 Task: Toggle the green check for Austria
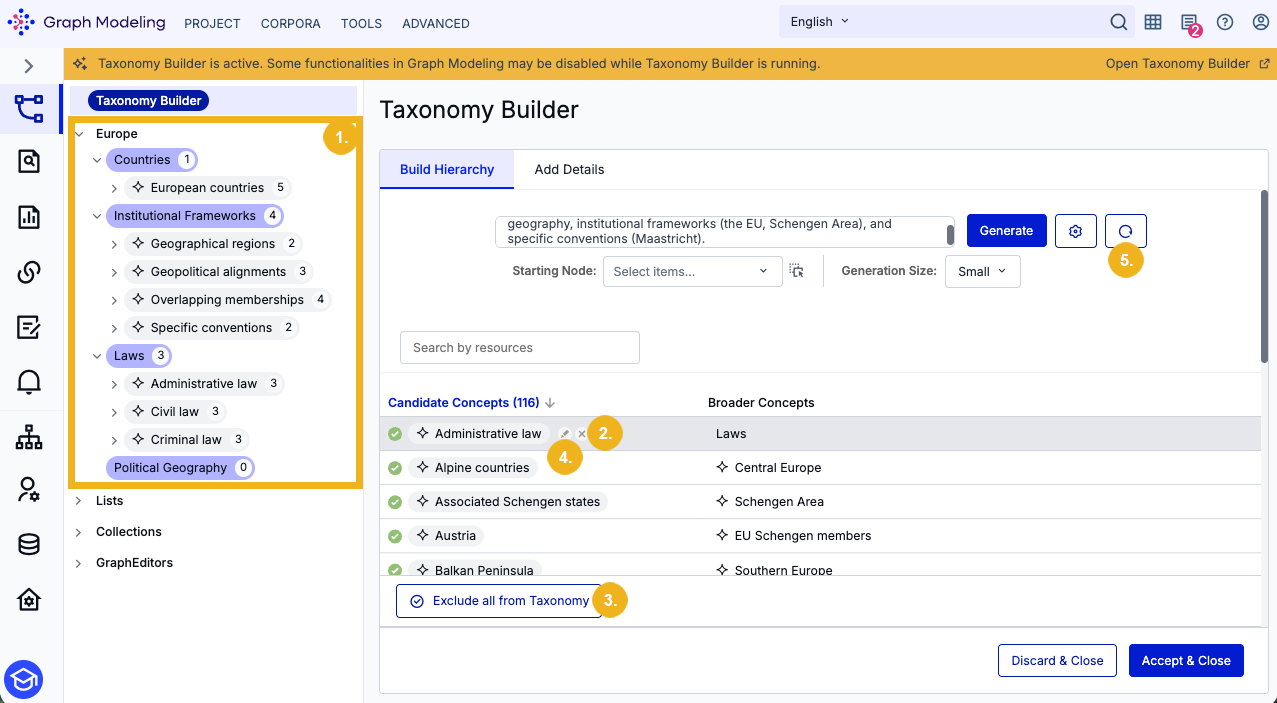coord(395,536)
